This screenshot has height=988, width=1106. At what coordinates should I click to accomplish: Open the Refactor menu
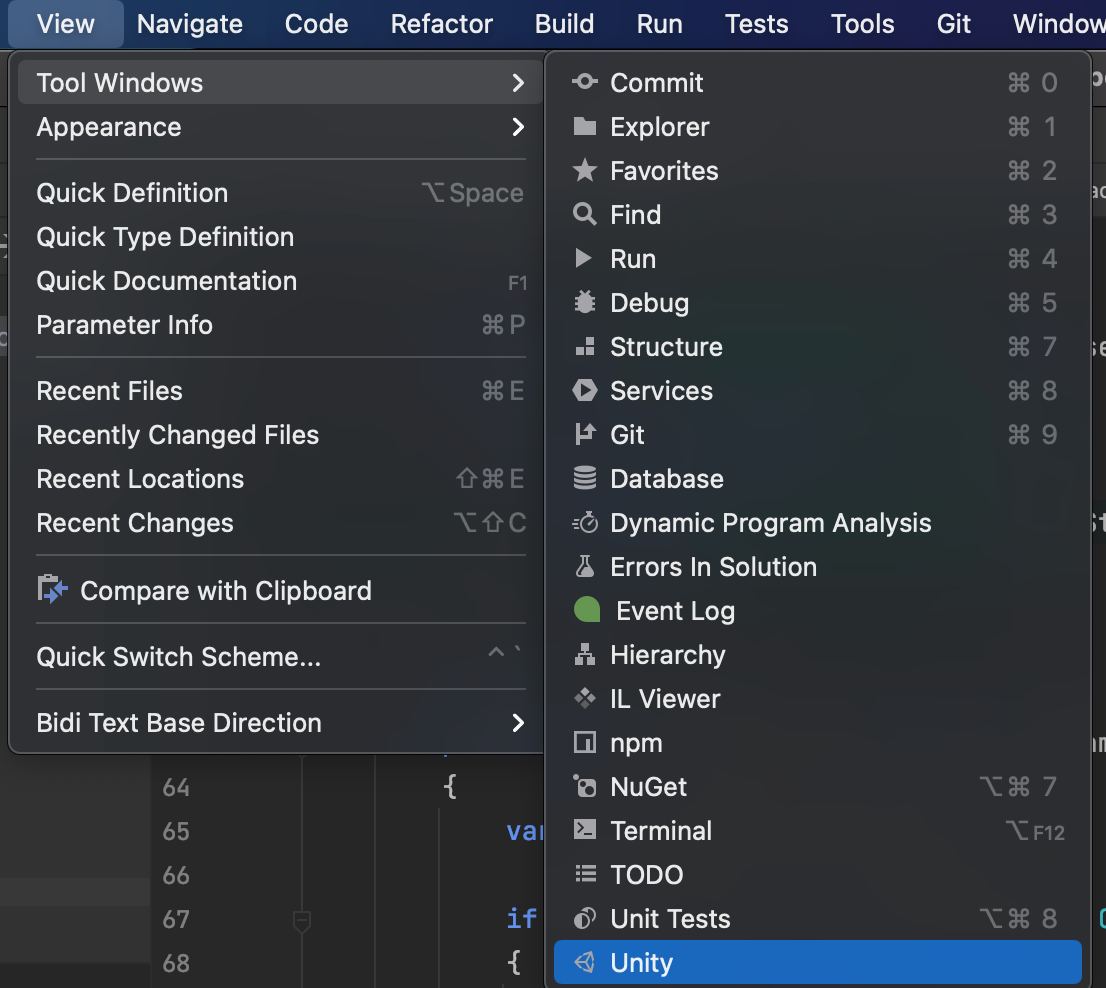point(442,24)
